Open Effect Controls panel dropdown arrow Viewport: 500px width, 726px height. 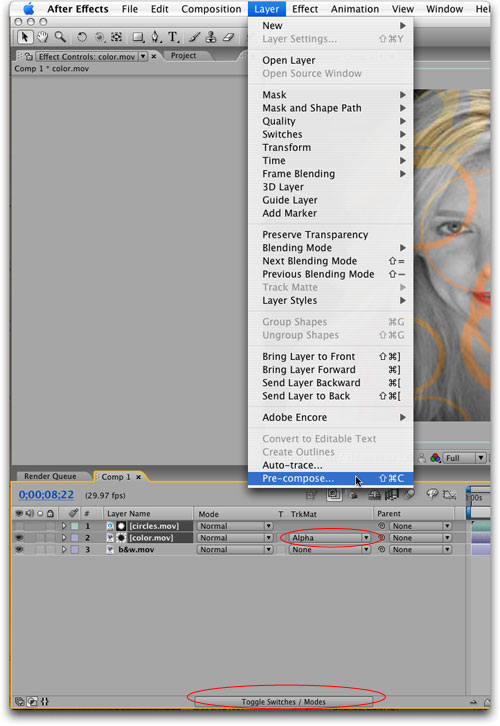point(143,56)
